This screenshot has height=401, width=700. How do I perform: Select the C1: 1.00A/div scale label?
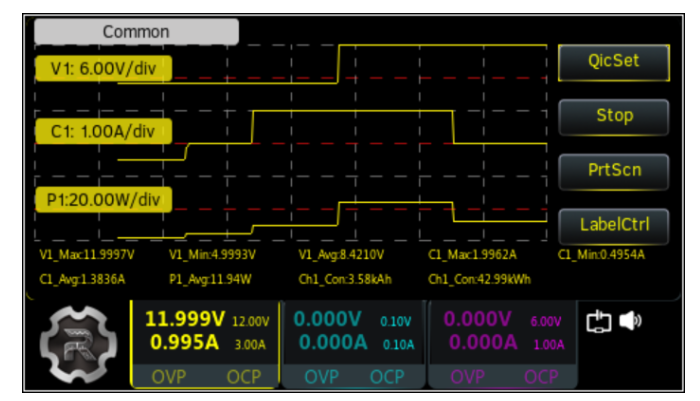pos(104,131)
